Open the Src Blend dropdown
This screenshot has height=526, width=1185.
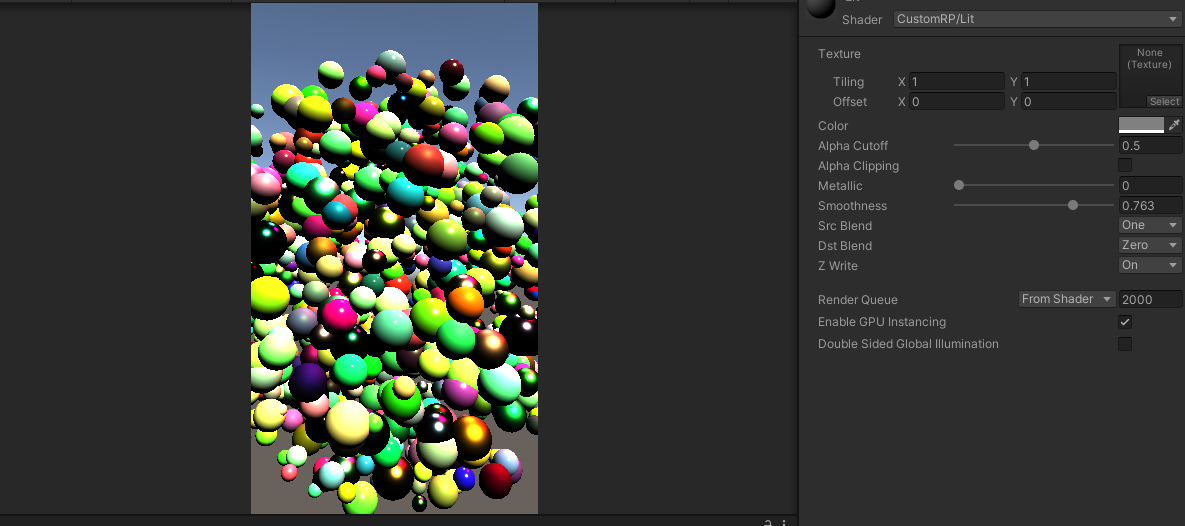pyautogui.click(x=1150, y=225)
